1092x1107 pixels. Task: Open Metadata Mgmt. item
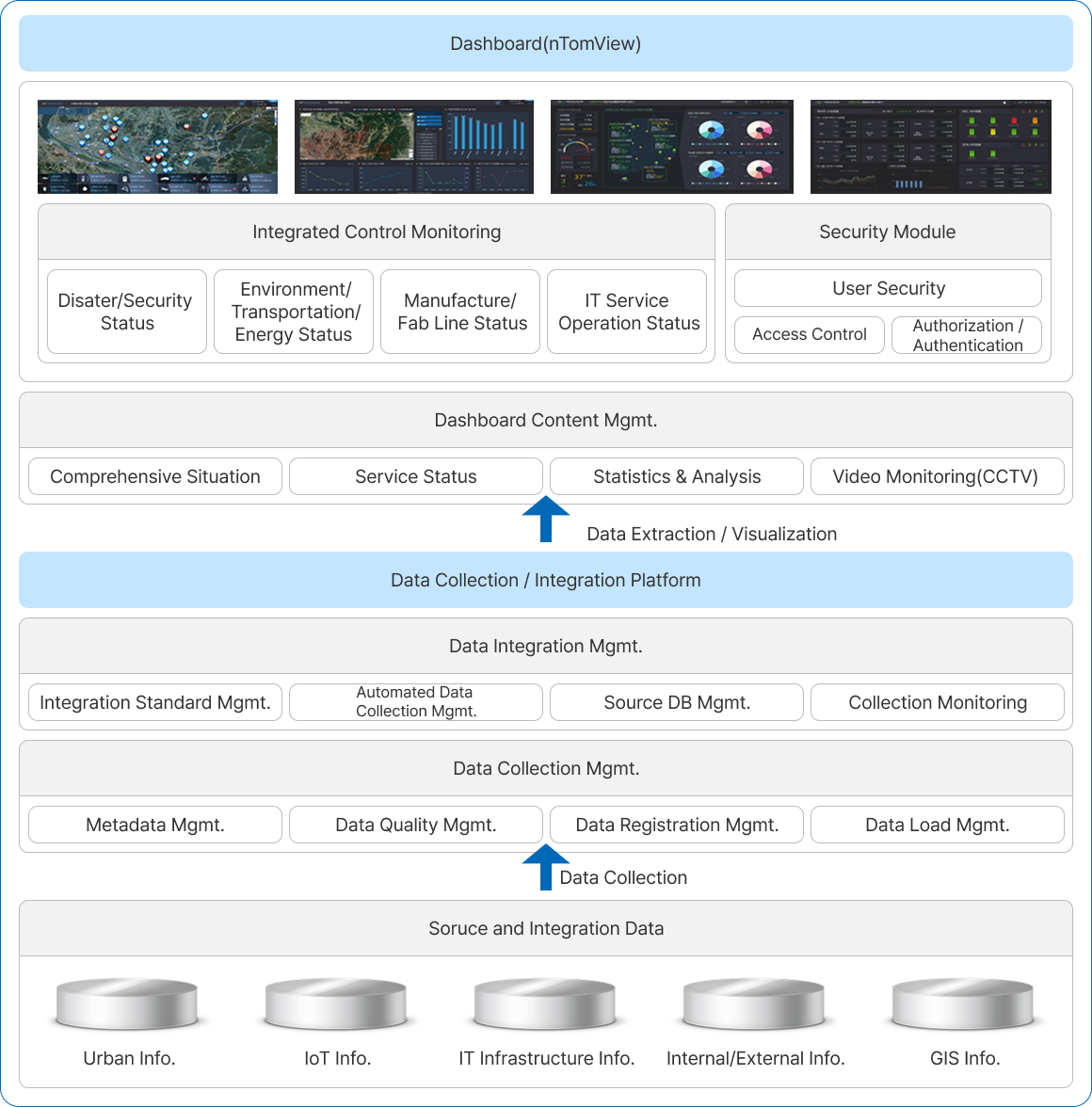click(x=155, y=825)
